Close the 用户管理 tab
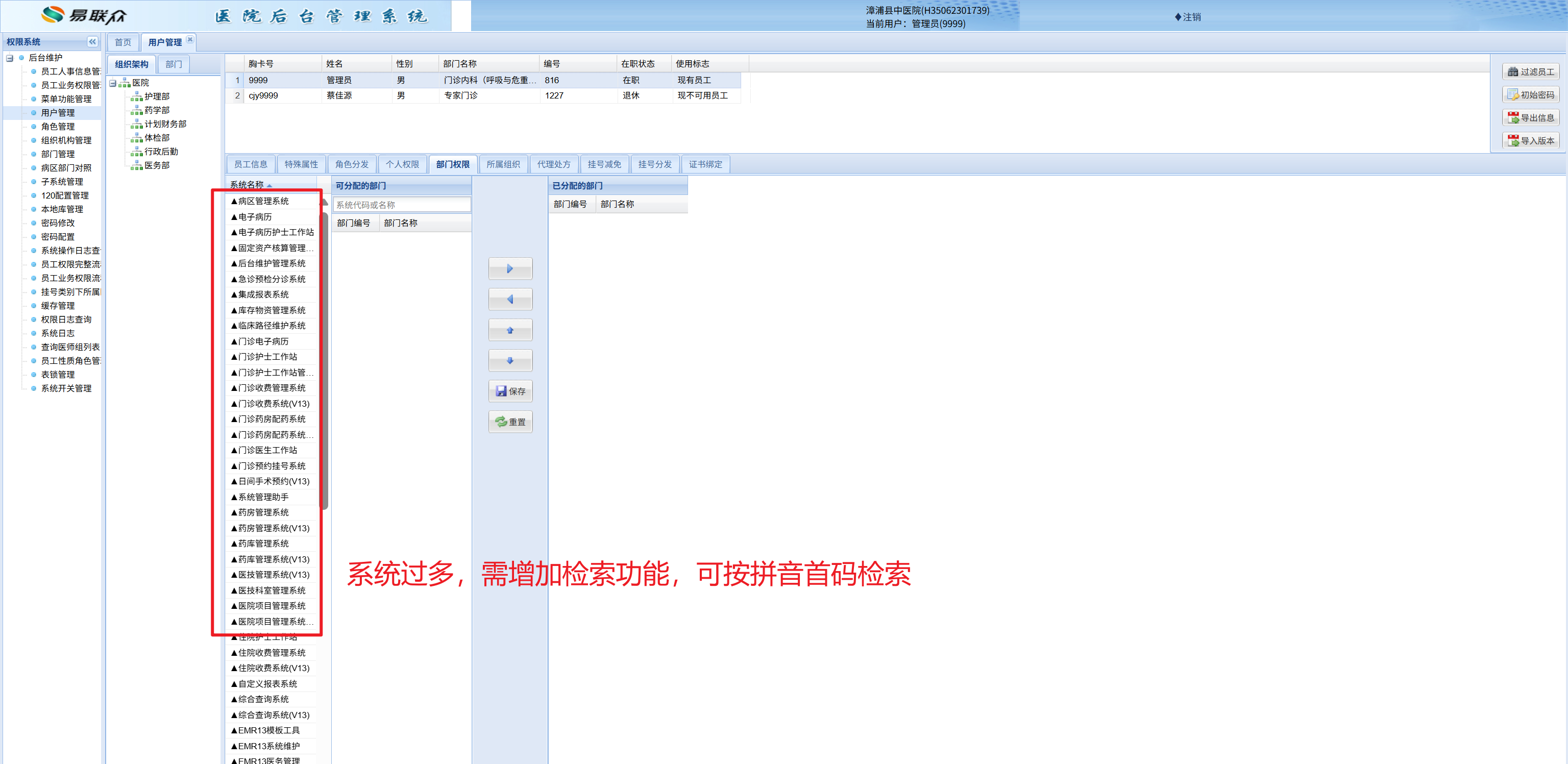This screenshot has width=1568, height=764. [x=190, y=40]
